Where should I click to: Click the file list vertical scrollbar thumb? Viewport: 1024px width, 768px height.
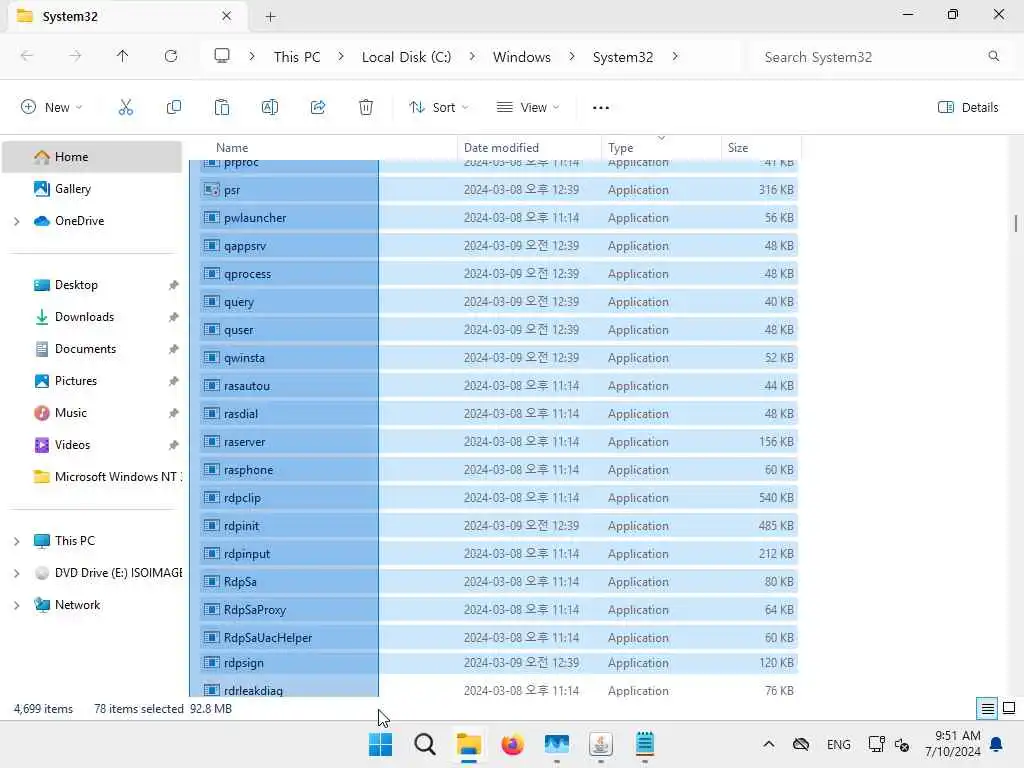coord(1016,223)
